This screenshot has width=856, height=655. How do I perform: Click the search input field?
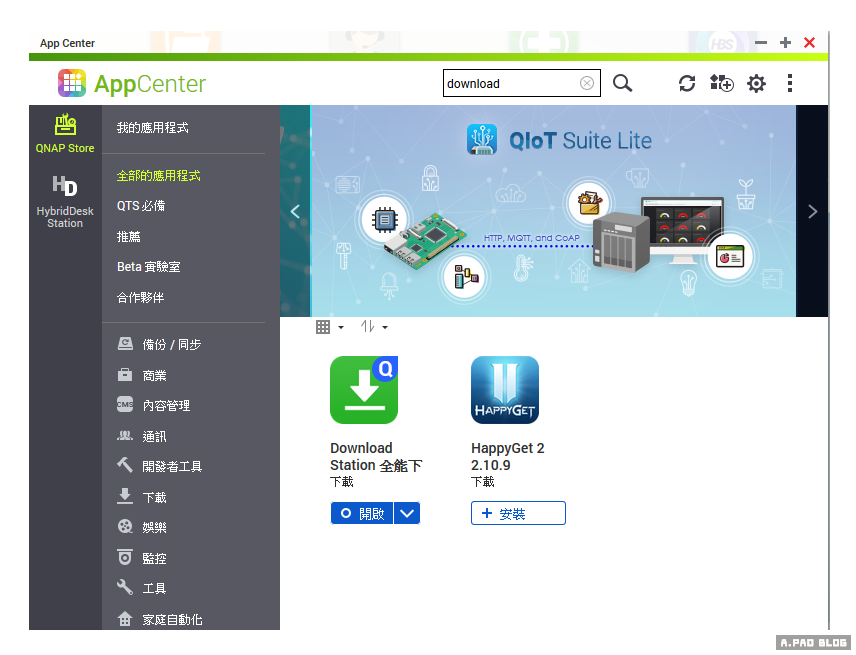[510, 84]
